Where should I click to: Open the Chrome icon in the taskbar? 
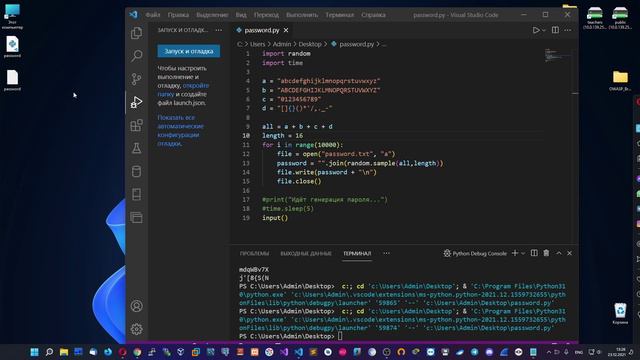pos(137,352)
